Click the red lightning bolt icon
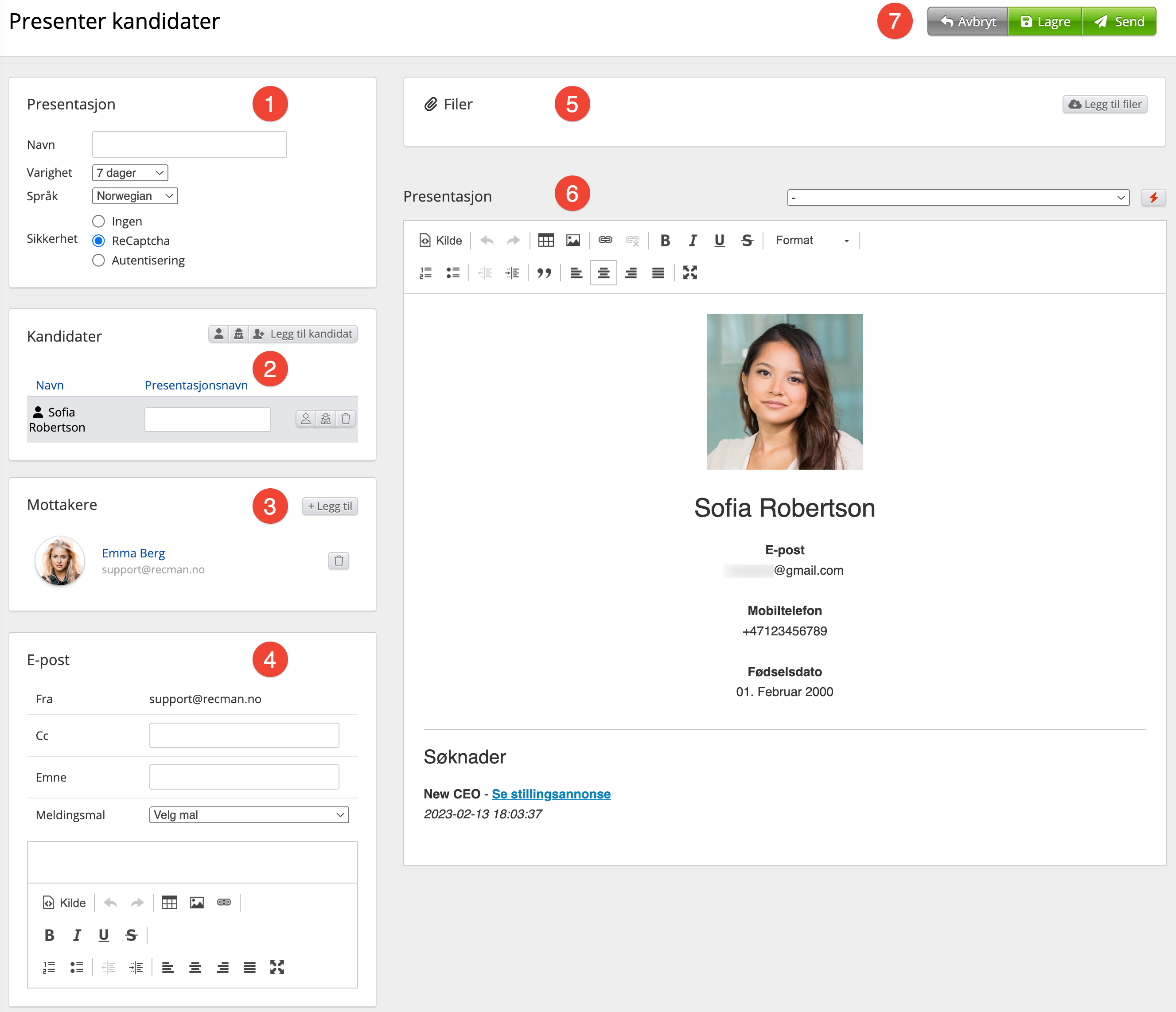 (1153, 198)
